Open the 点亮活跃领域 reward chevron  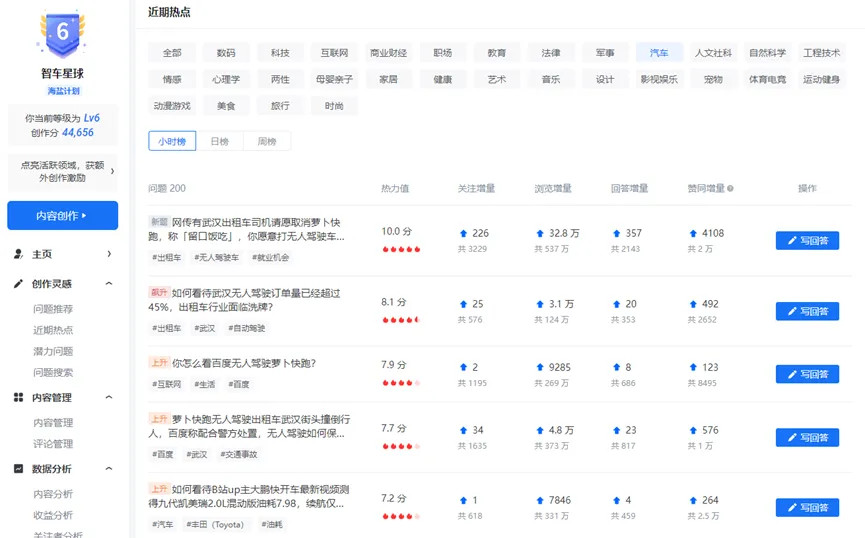tap(113, 171)
